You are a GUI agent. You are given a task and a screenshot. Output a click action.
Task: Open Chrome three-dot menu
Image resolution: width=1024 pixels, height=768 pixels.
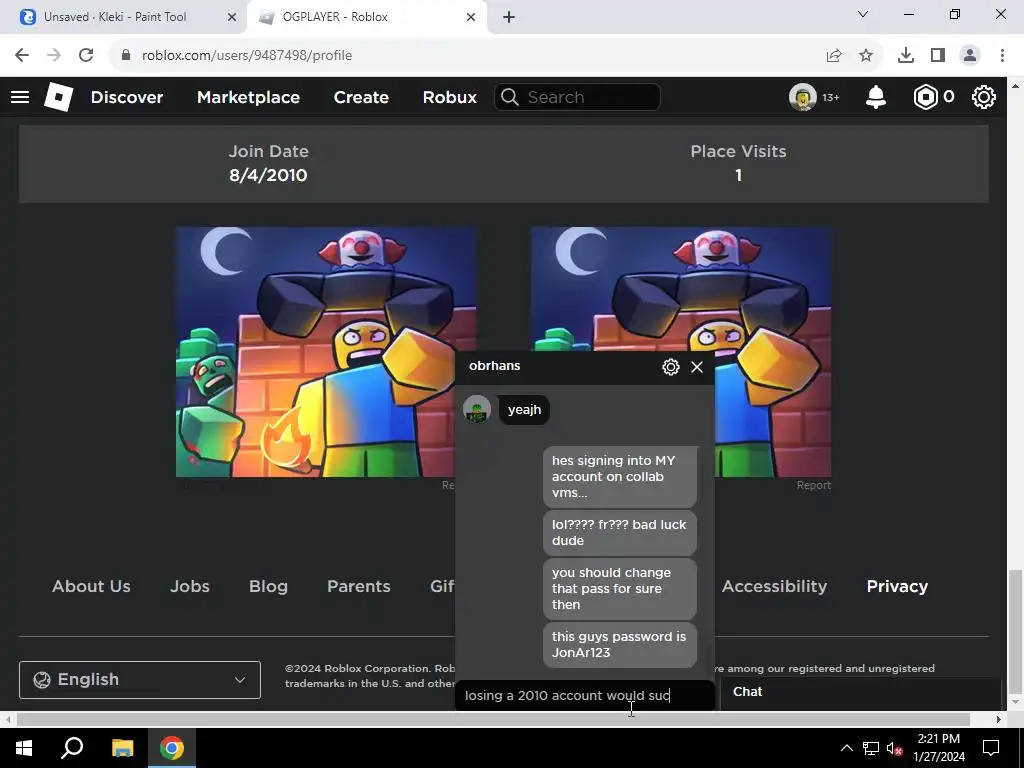[1002, 56]
